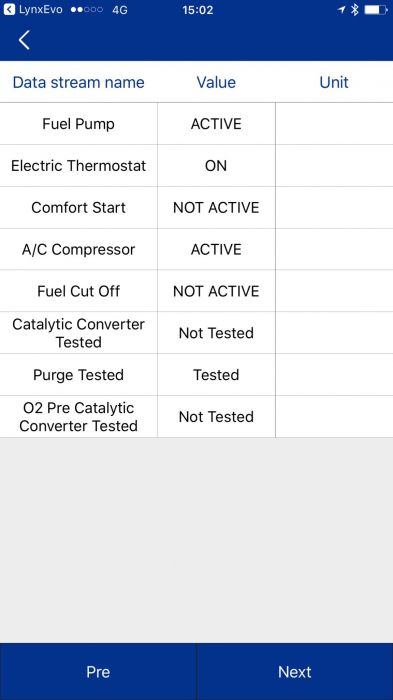Select the Data stream name column header
393x700 pixels.
(x=79, y=82)
